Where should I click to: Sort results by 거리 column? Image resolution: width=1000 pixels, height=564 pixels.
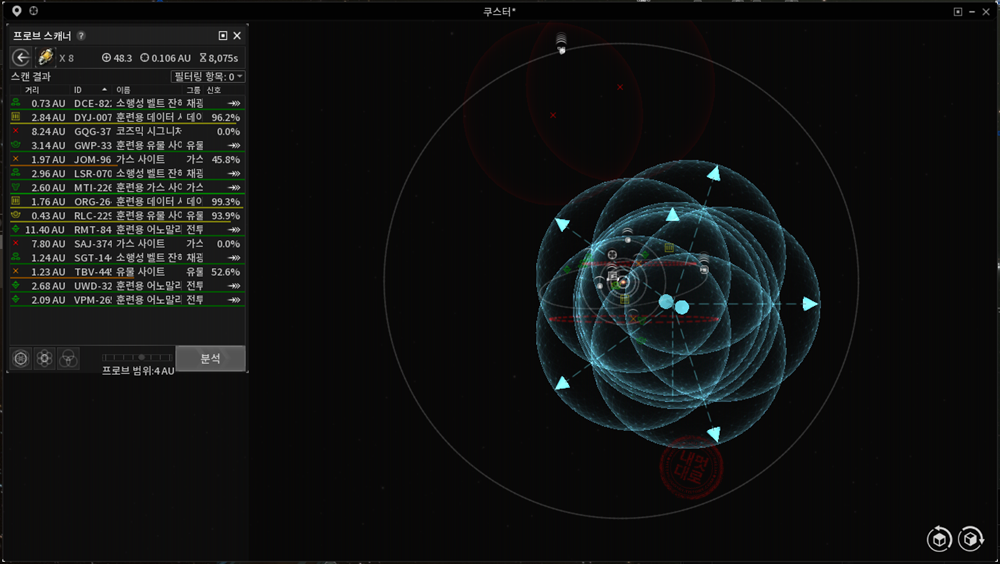pyautogui.click(x=32, y=90)
